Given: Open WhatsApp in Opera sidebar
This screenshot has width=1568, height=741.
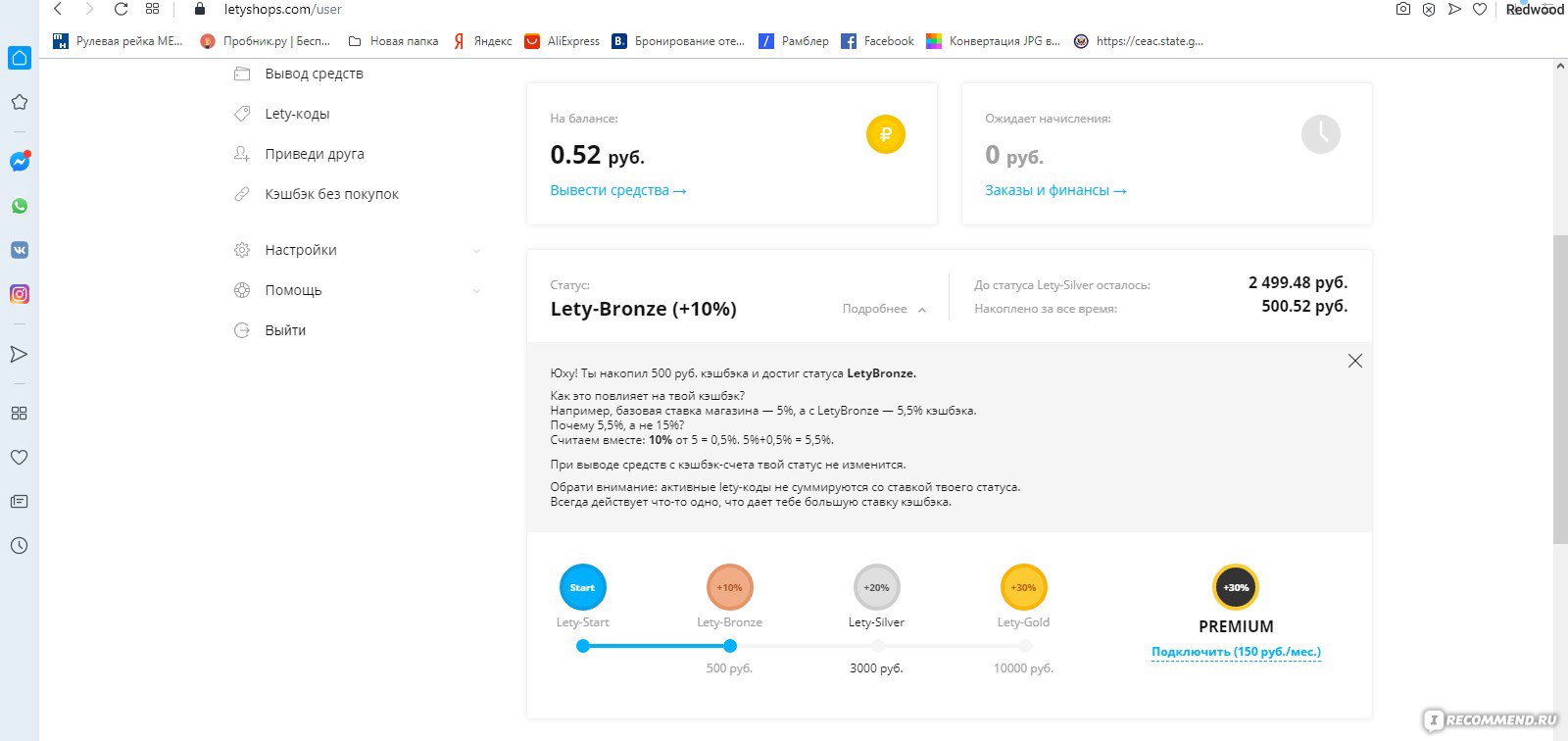Looking at the screenshot, I should tap(20, 206).
